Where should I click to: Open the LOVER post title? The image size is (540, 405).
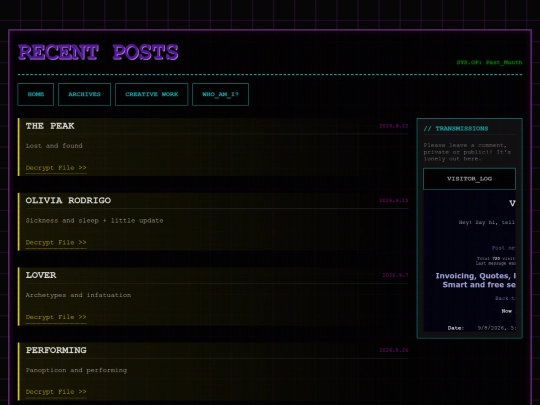[41, 275]
